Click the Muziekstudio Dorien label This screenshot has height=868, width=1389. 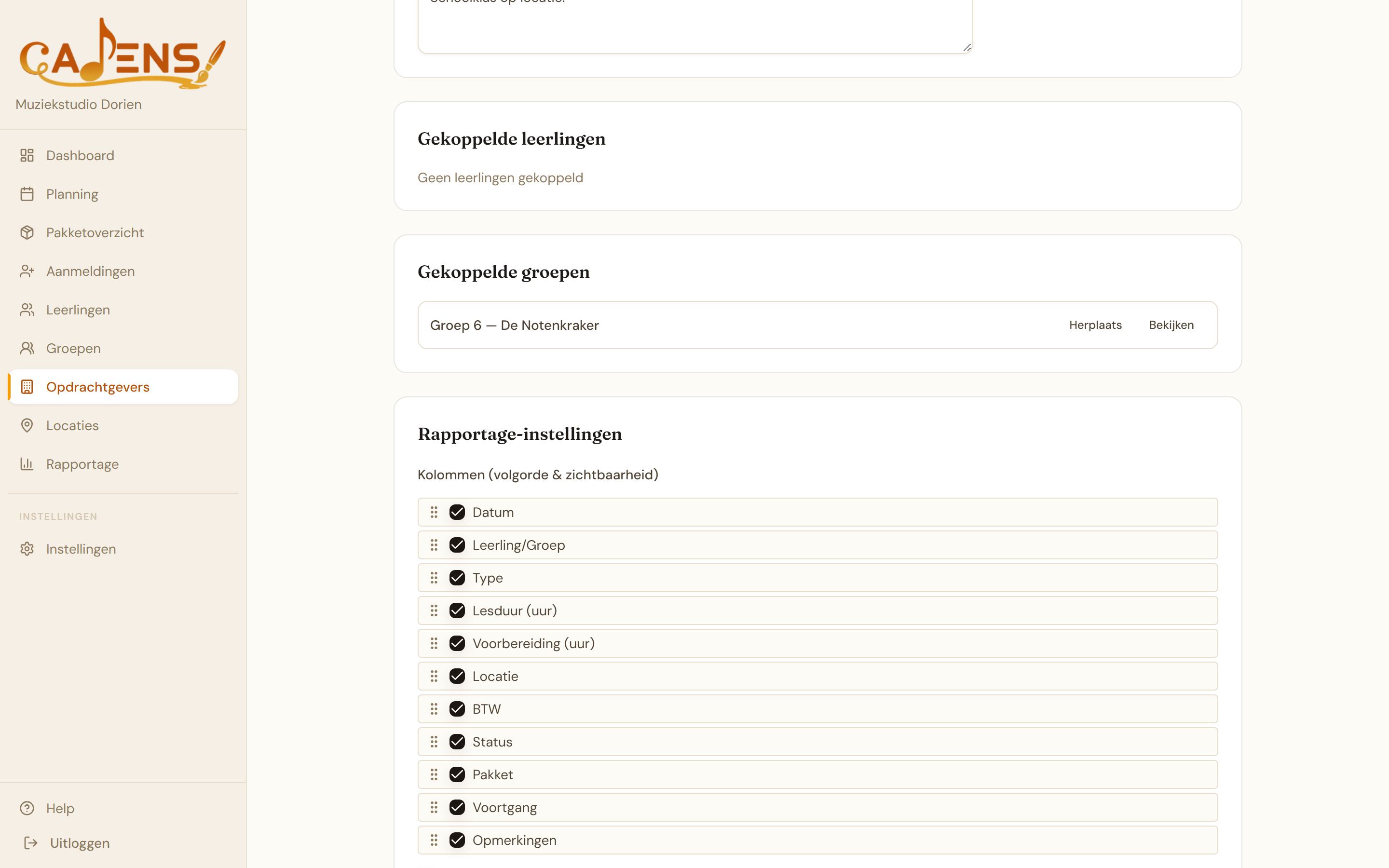[79, 105]
